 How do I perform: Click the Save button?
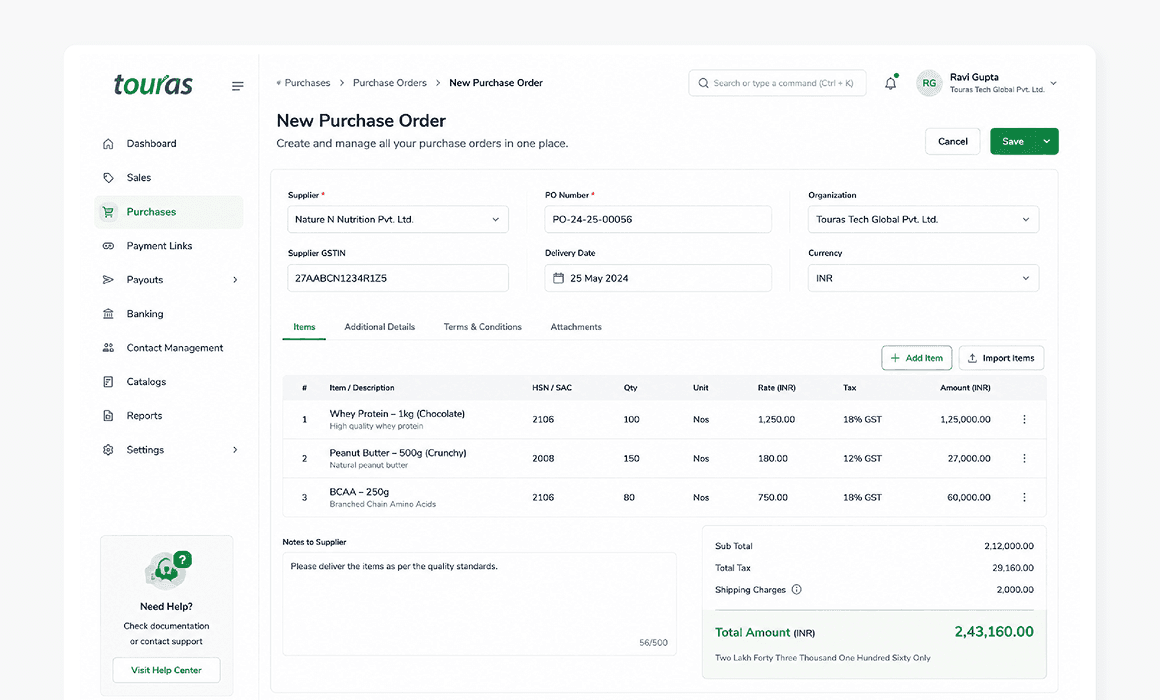pos(1013,141)
